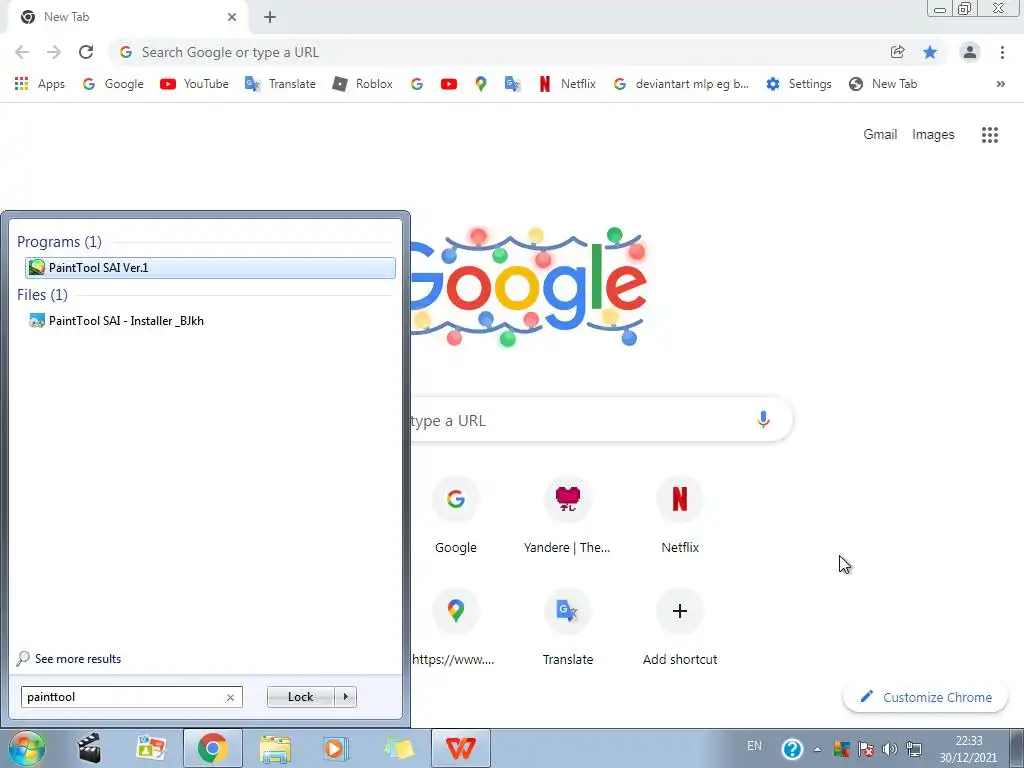1024x768 pixels.
Task: Click the Gmail link
Action: coord(880,135)
